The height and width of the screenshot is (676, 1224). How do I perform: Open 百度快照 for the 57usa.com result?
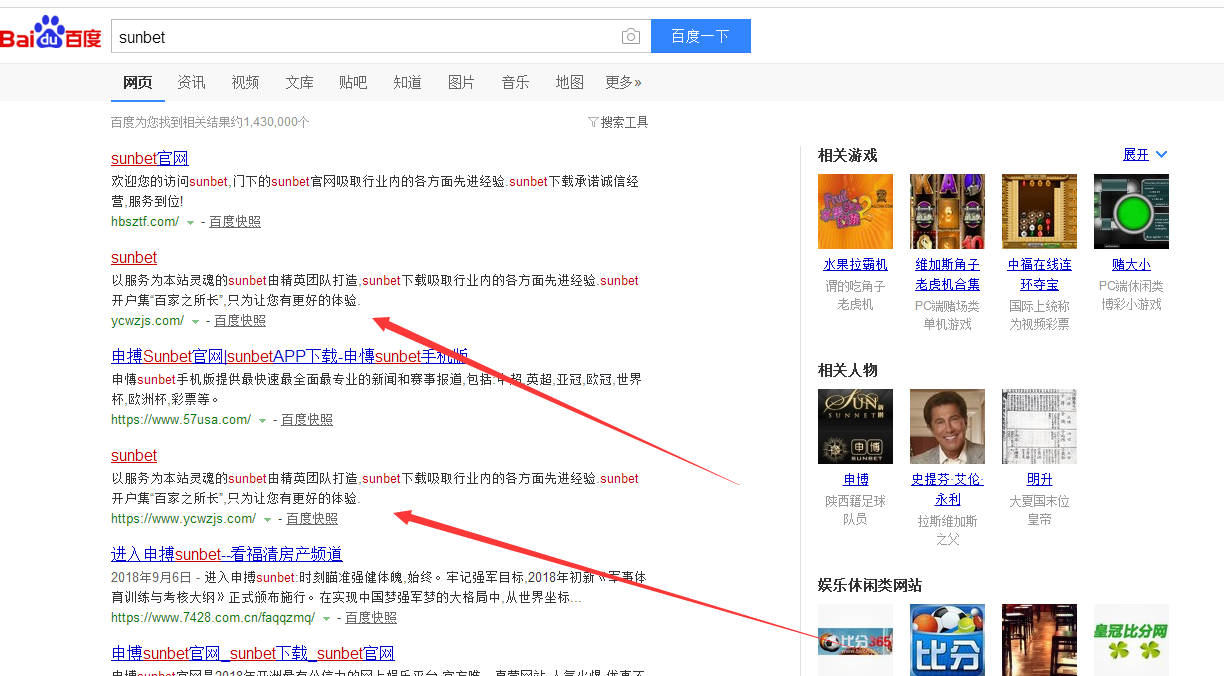[307, 420]
